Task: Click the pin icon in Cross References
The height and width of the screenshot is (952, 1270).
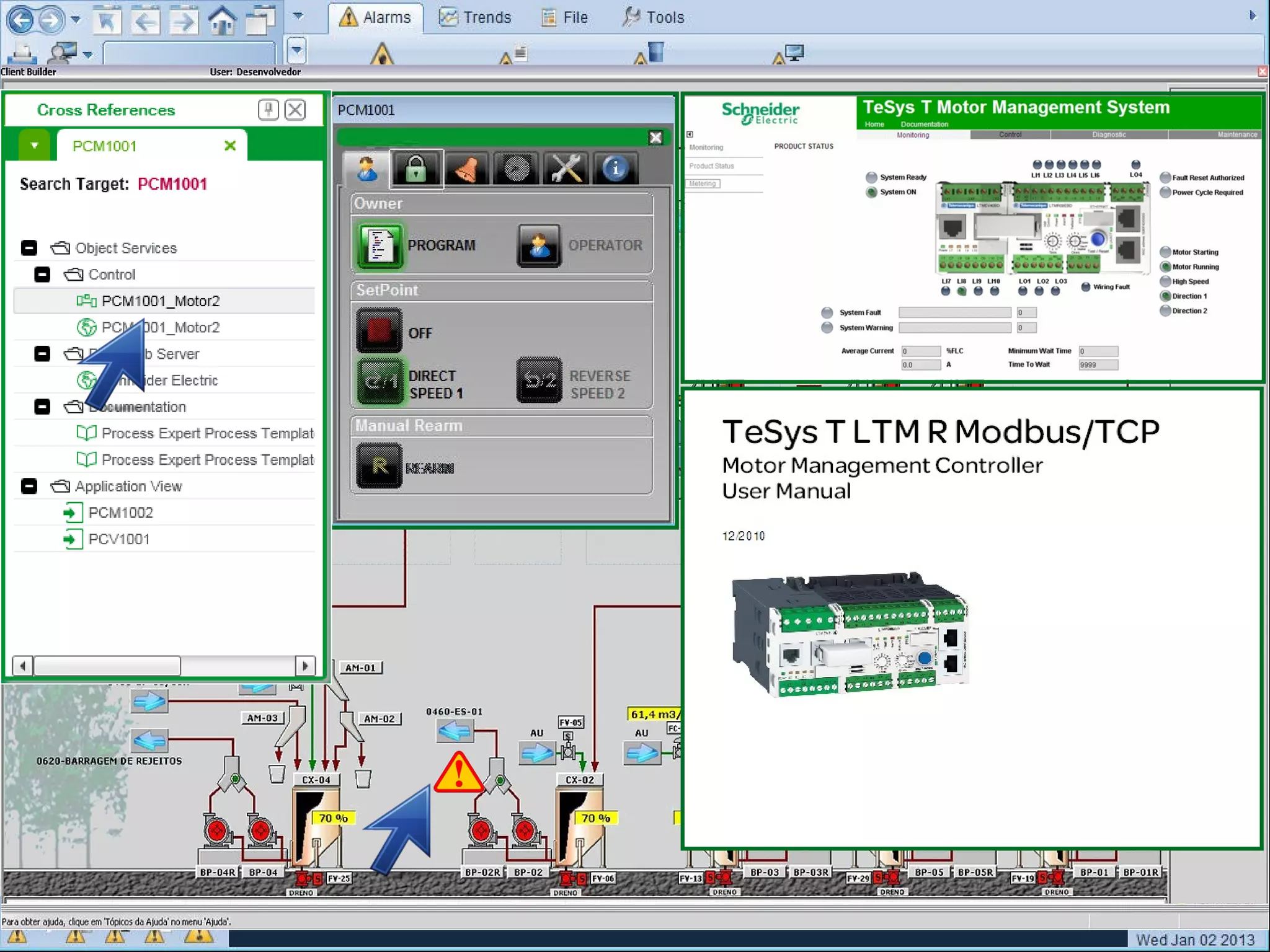Action: coord(268,110)
